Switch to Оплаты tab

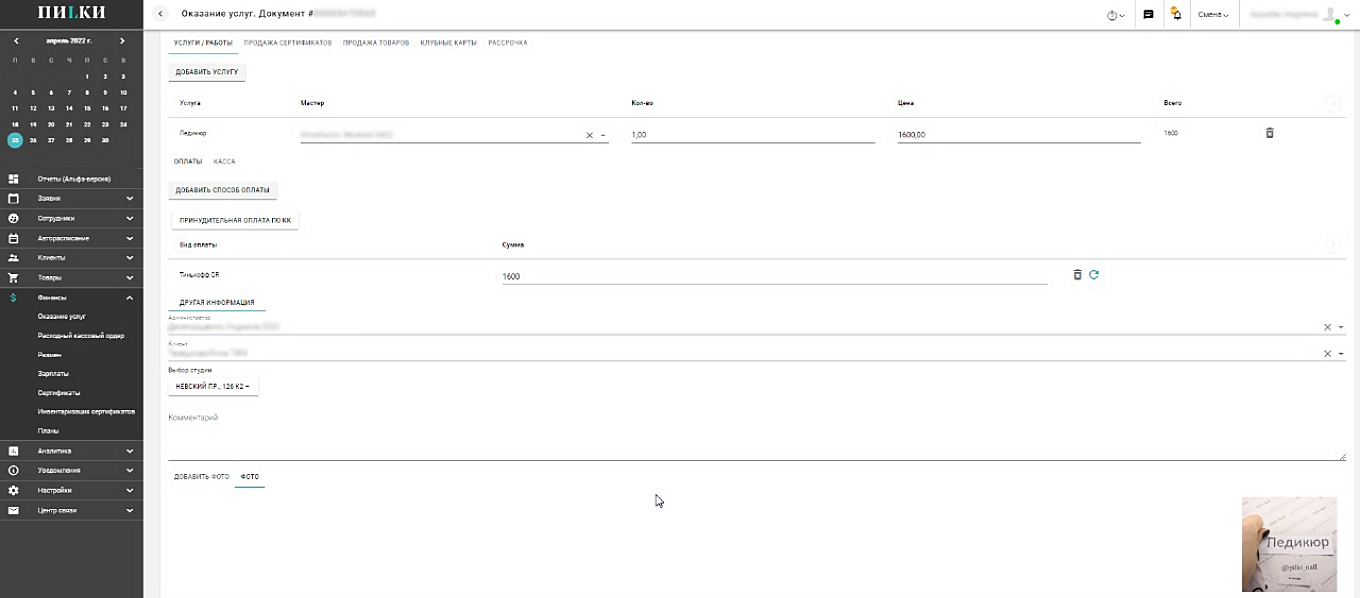[x=188, y=161]
